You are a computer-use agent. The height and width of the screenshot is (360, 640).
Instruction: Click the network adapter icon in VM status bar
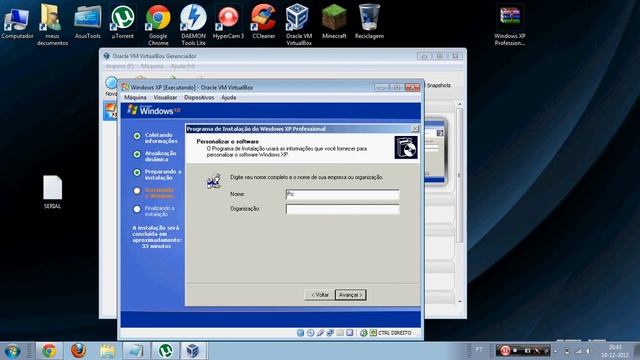[330, 333]
